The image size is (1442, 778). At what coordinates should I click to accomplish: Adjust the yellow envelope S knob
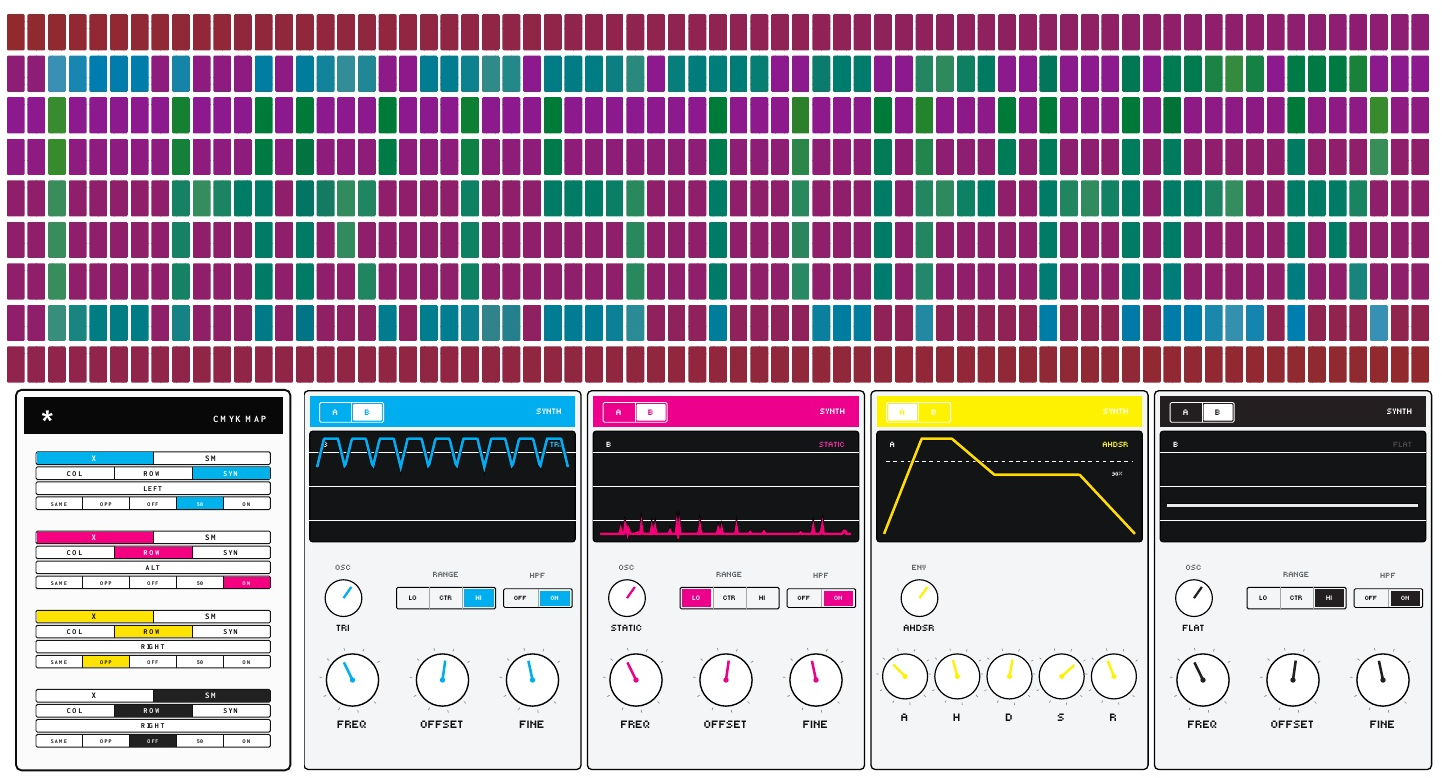tap(1062, 677)
